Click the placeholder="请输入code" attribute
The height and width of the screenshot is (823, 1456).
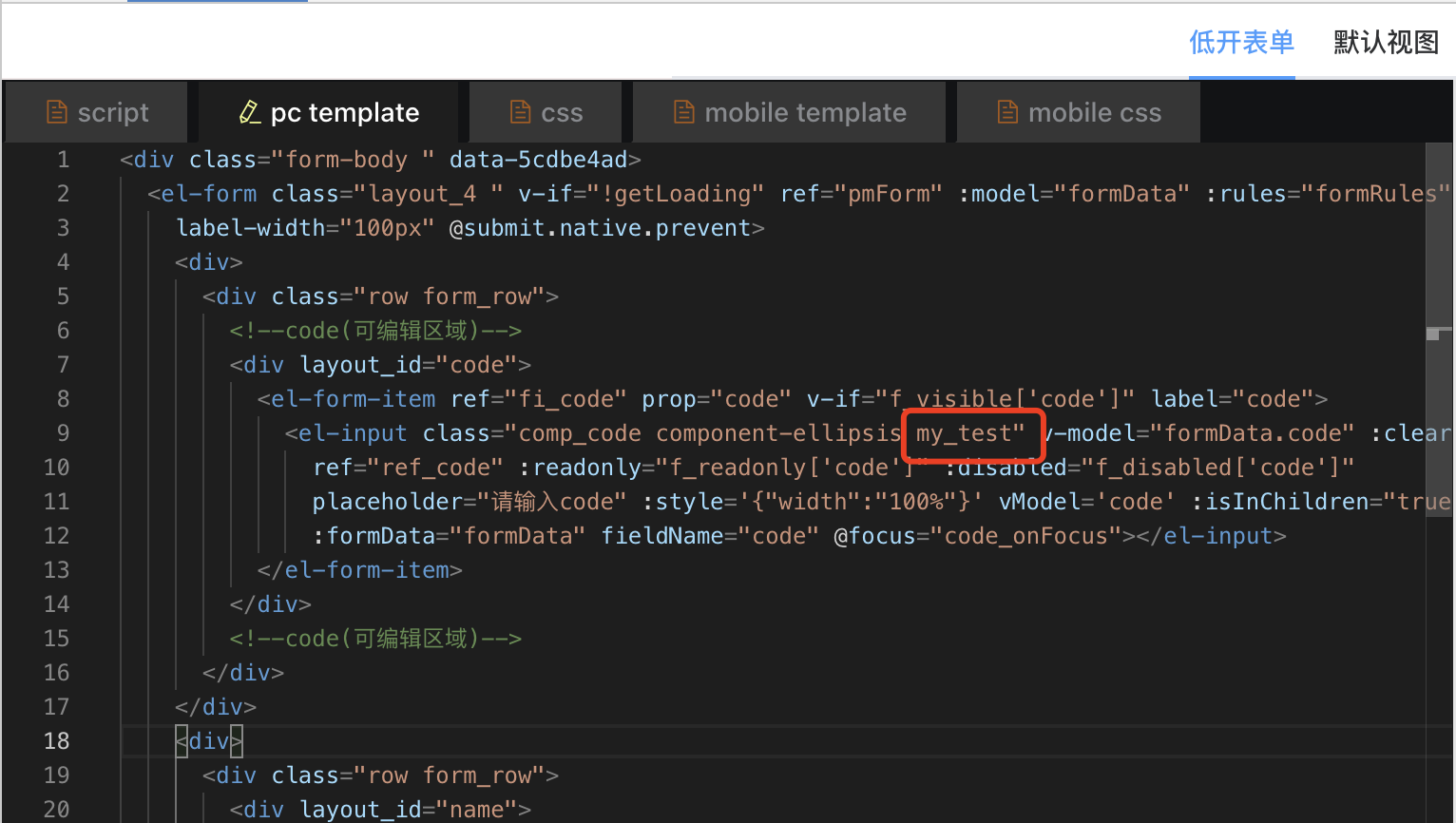469,502
